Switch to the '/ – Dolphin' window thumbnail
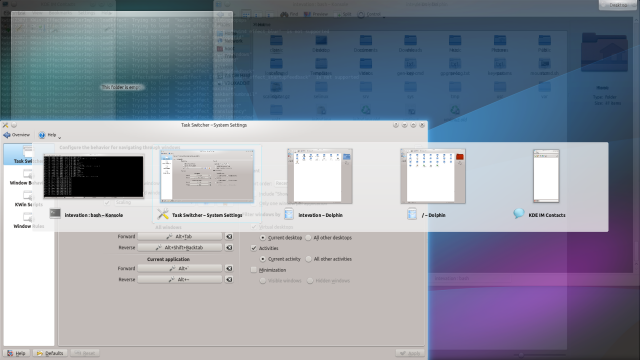 coord(433,176)
